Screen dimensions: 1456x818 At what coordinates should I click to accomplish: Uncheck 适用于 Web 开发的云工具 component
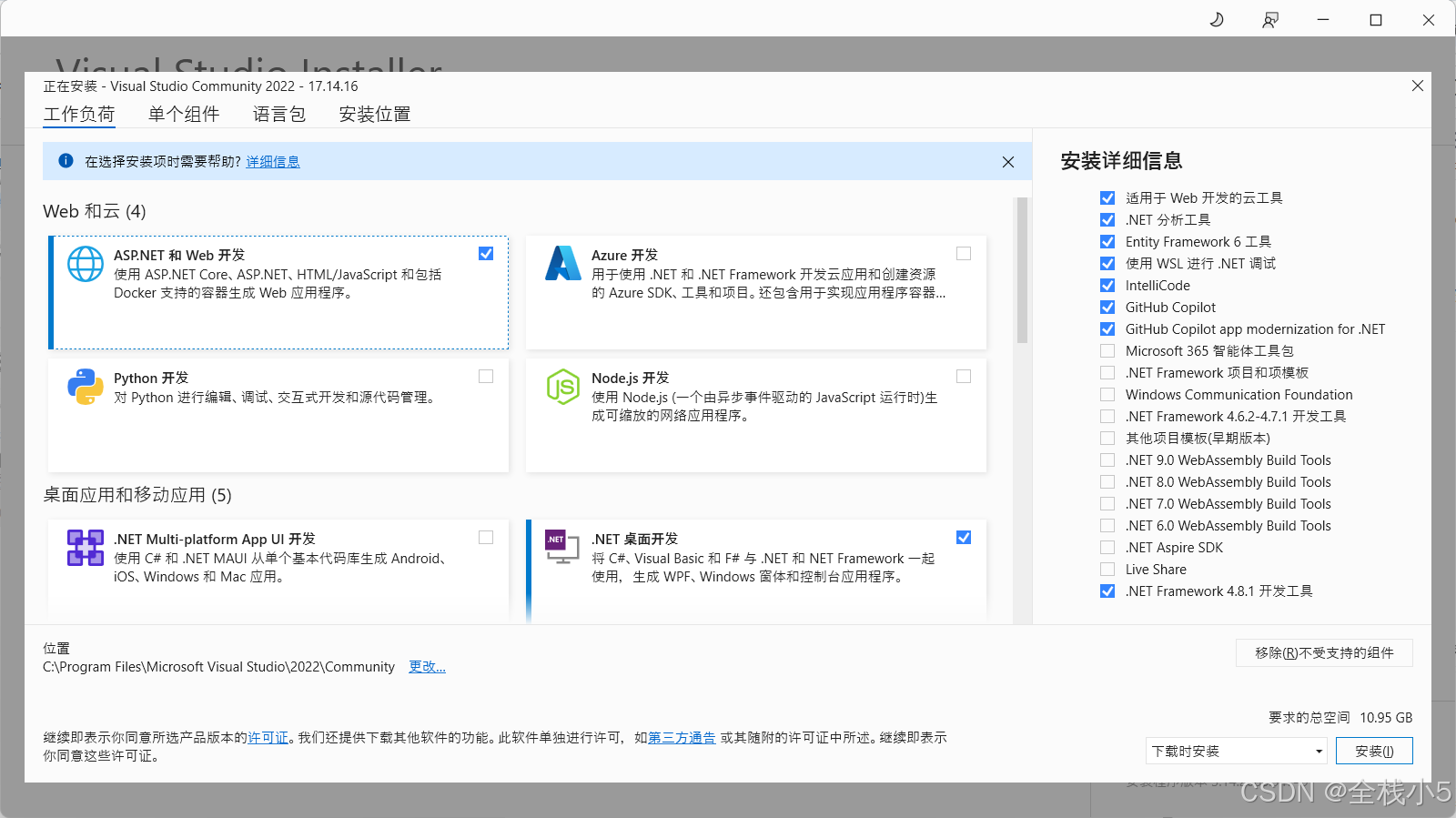point(1107,197)
